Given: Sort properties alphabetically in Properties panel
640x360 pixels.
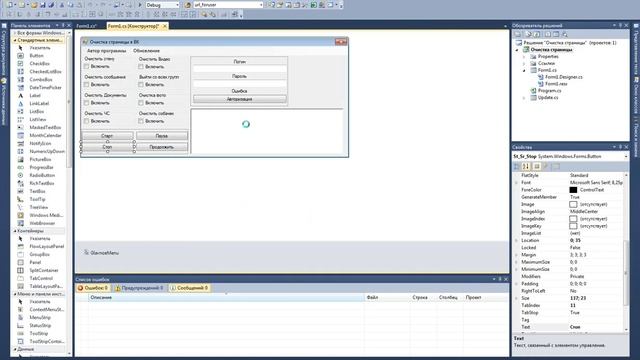Looking at the screenshot, I should point(526,166).
